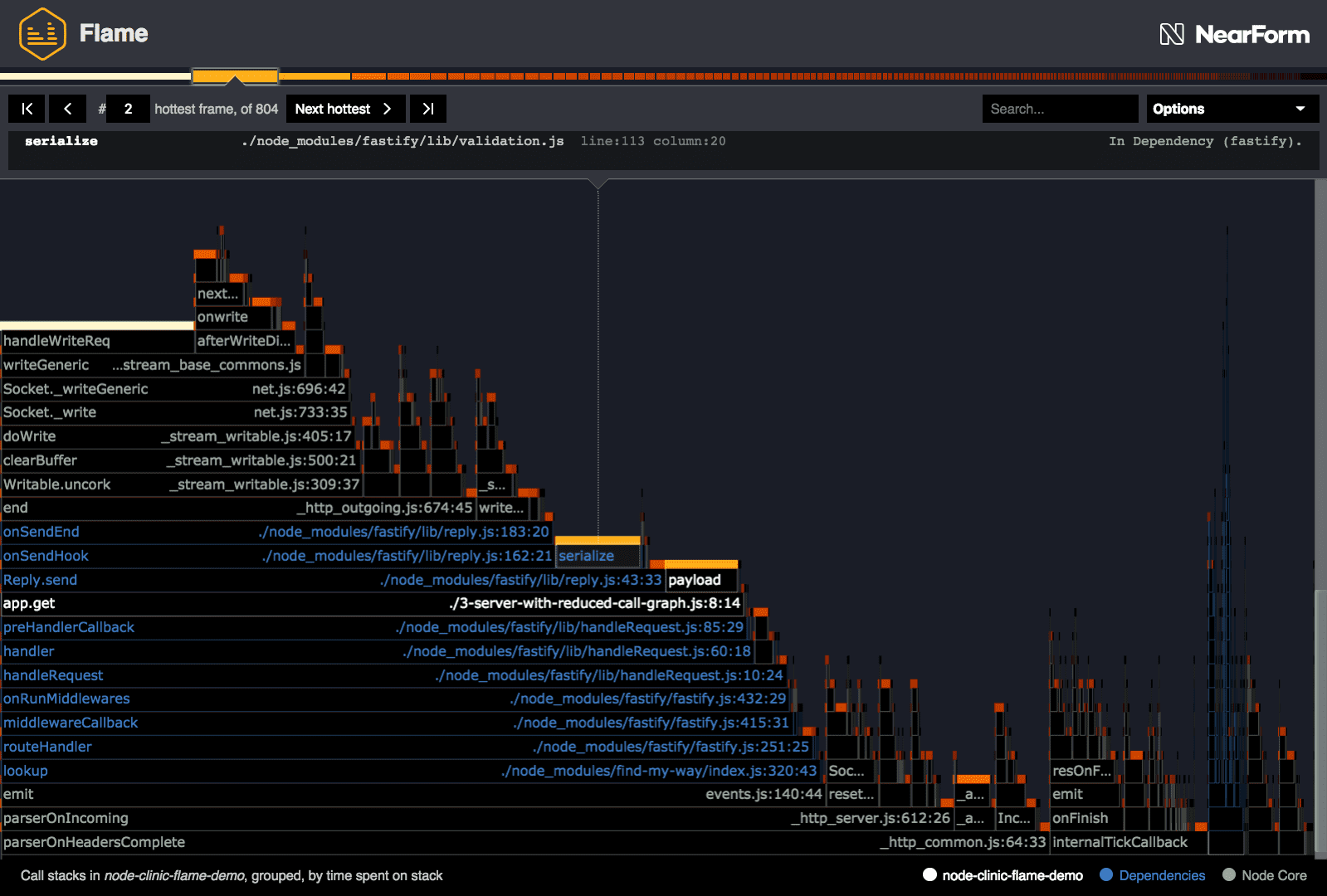
Task: Toggle node-clinic-flame-demo legend filter
Action: tap(1003, 875)
